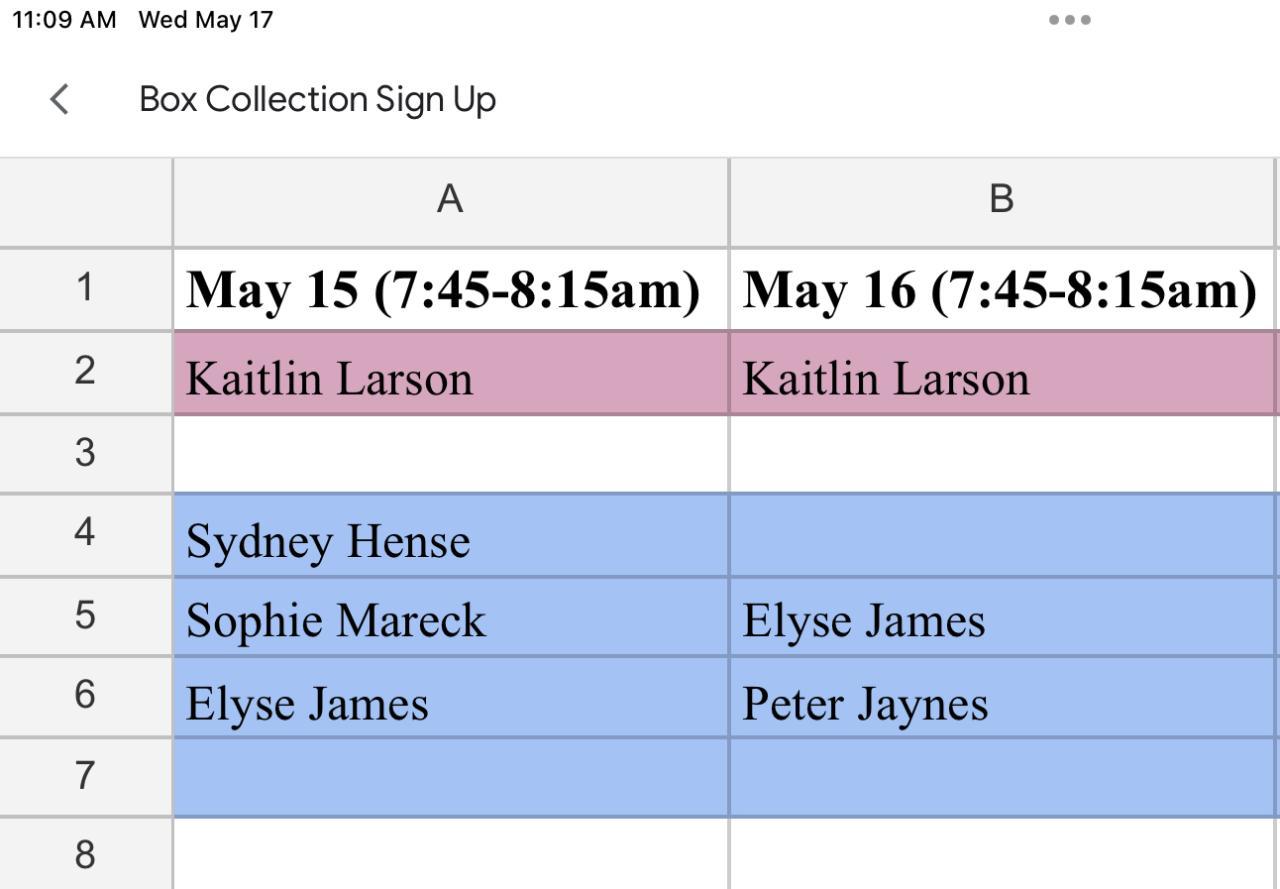
Task: Select Kaitlin Larson cell in column A
Action: [329, 378]
